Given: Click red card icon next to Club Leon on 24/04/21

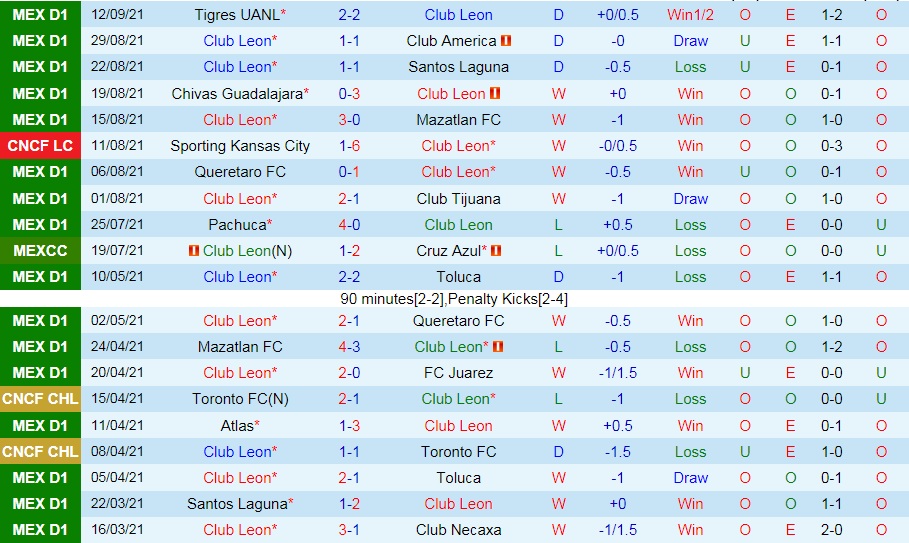Looking at the screenshot, I should click(x=498, y=347).
